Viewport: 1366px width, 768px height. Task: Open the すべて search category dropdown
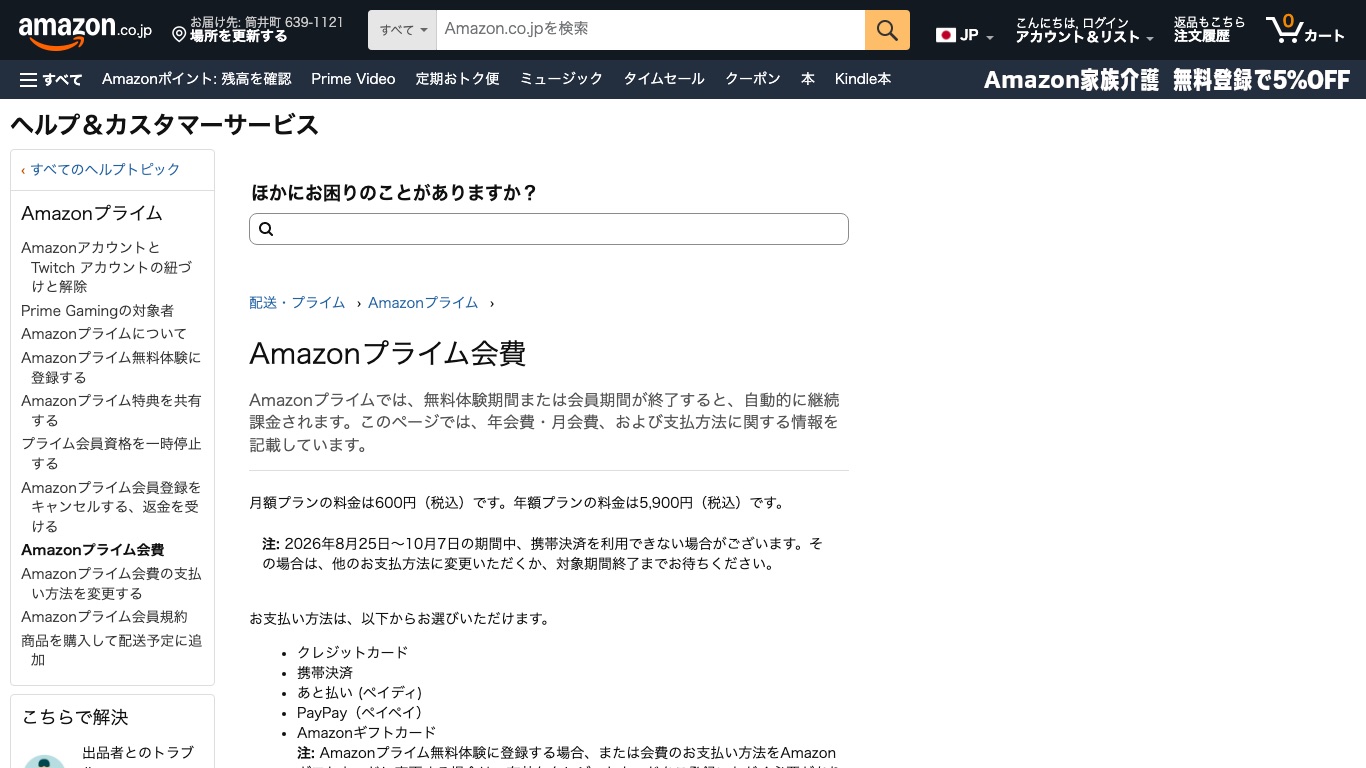[x=403, y=30]
